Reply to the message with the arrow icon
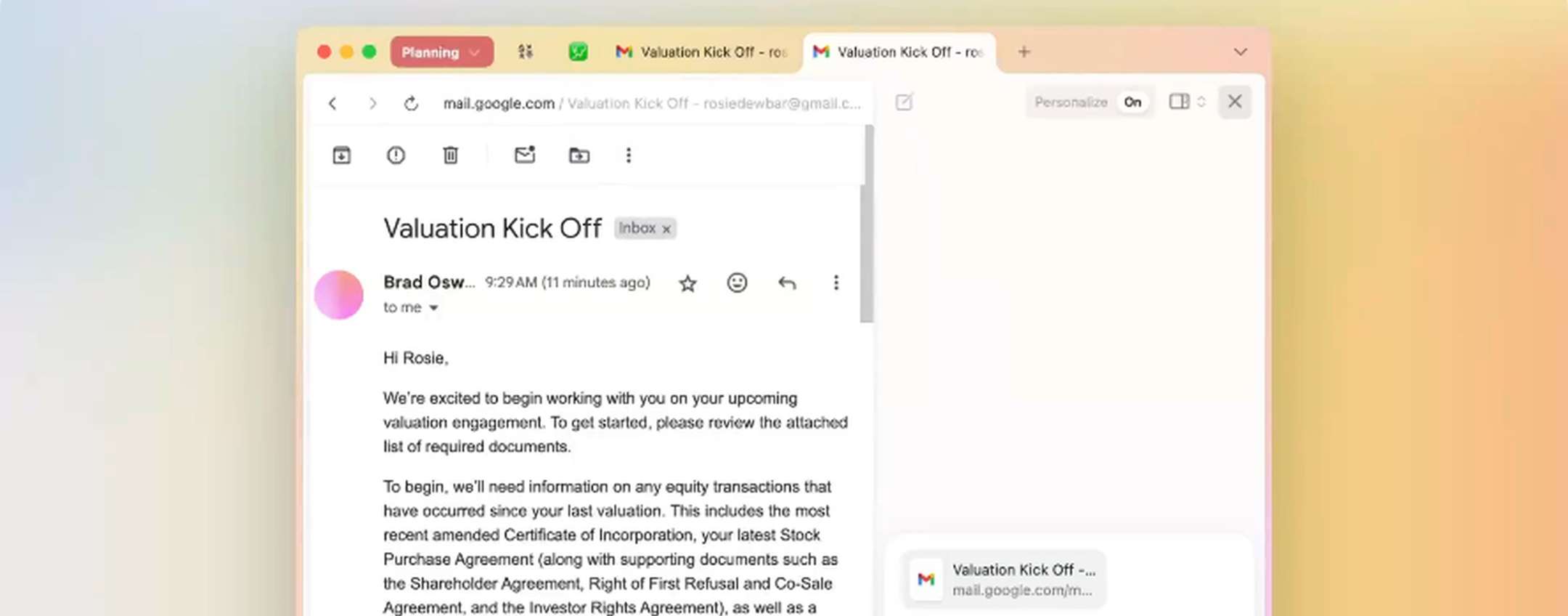Viewport: 1568px width, 616px height. click(787, 283)
